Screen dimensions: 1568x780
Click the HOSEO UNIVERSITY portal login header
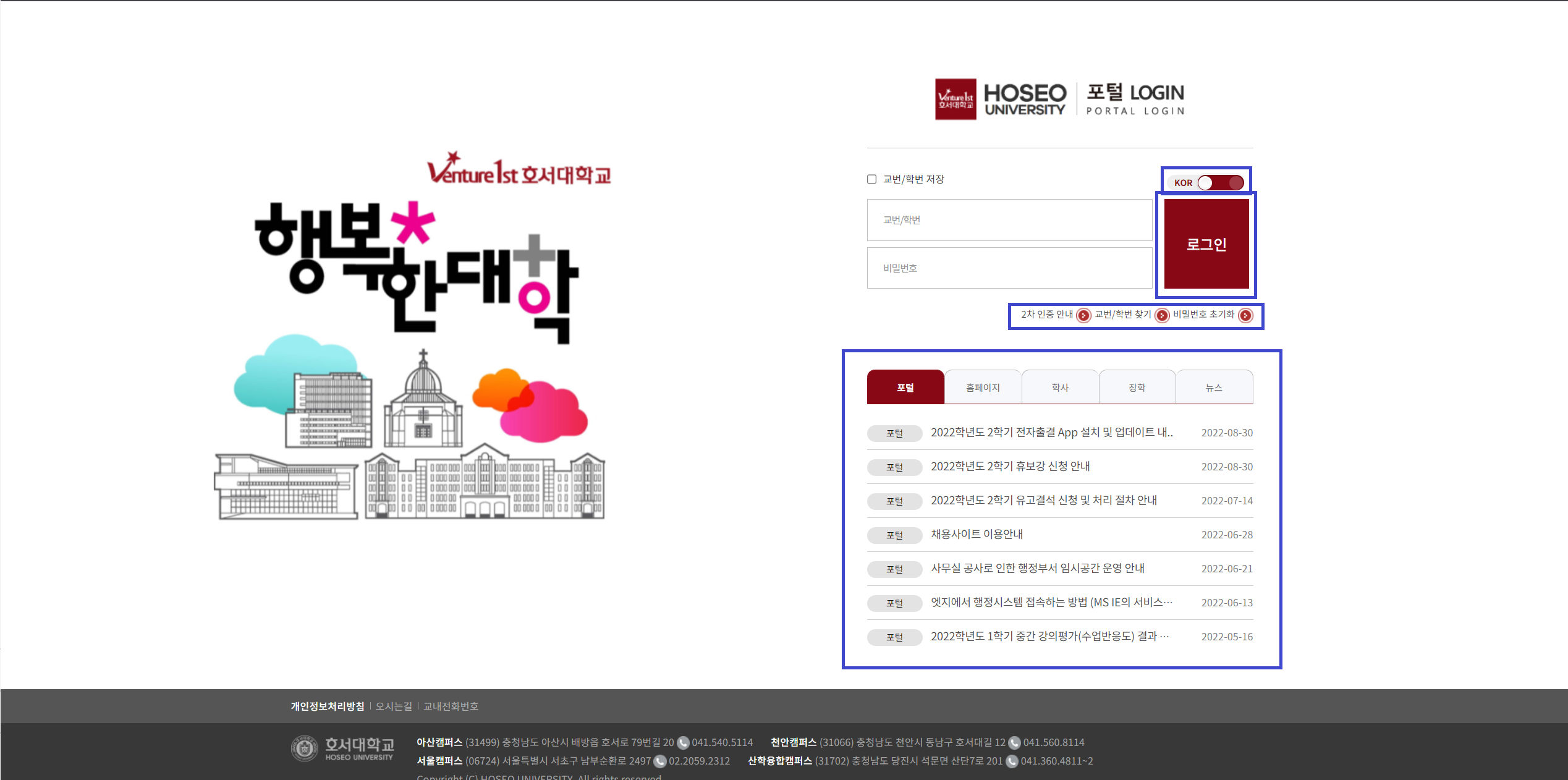[1060, 99]
